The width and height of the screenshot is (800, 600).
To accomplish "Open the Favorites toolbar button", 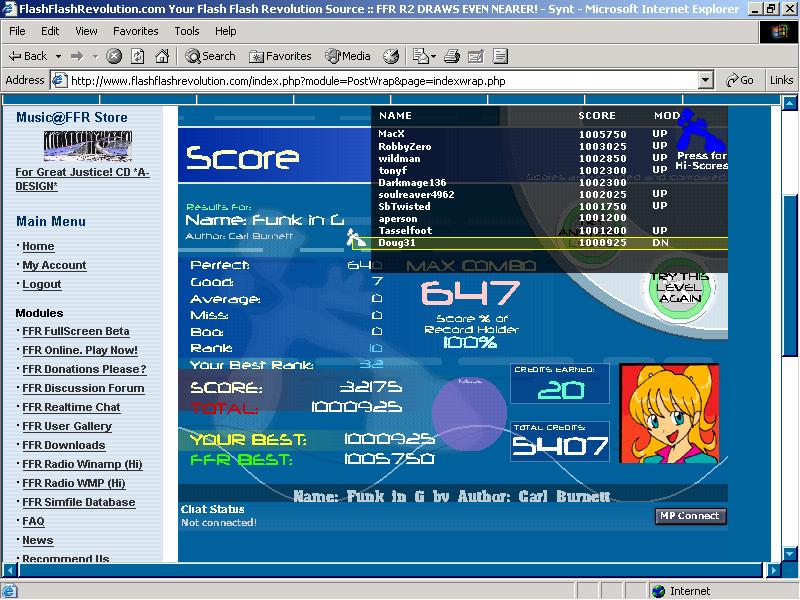I will pos(280,56).
